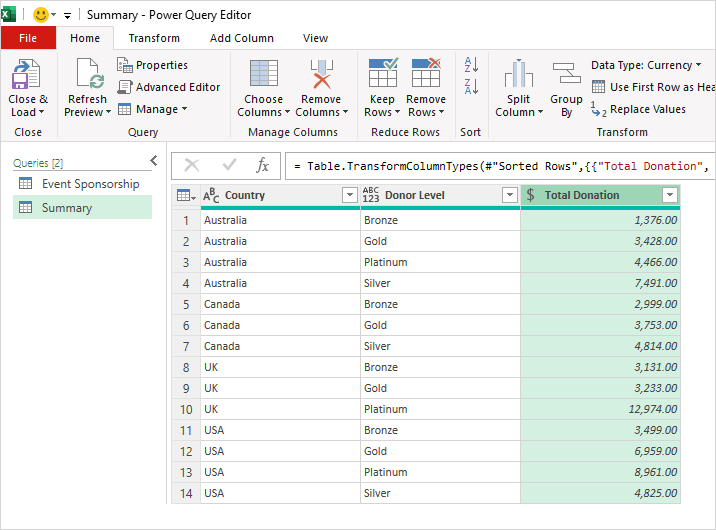Viewport: 716px width, 530px height.
Task: Click Silver in row 7
Action: click(377, 346)
